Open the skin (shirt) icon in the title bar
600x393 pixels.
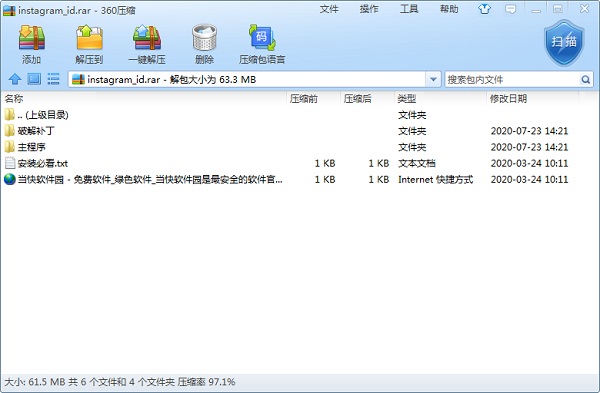click(x=484, y=9)
